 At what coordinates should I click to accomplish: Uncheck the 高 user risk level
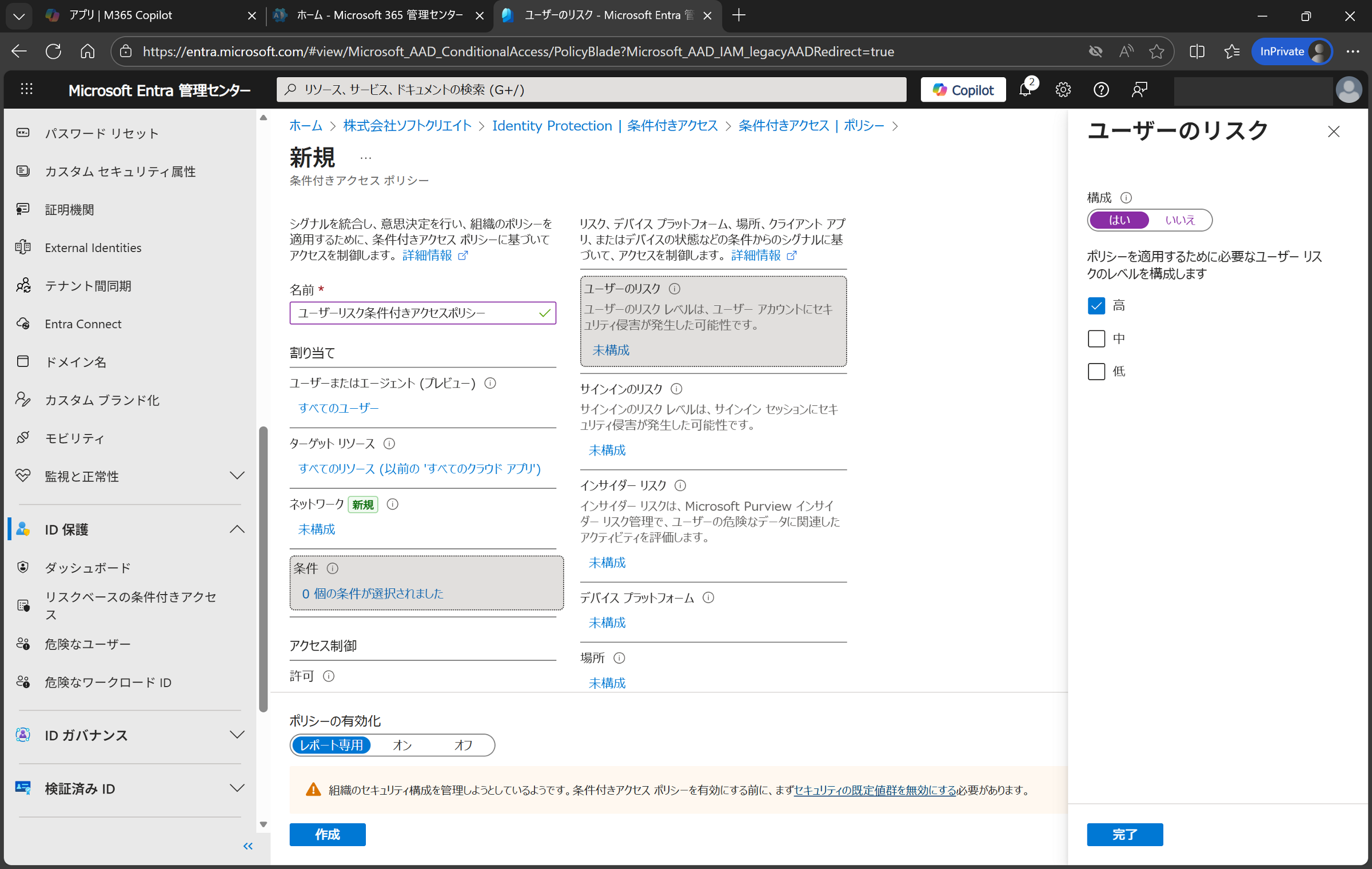pyautogui.click(x=1096, y=306)
